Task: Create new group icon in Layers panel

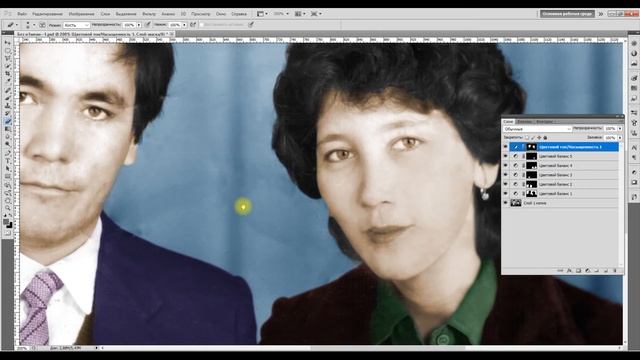Action: coord(596,270)
